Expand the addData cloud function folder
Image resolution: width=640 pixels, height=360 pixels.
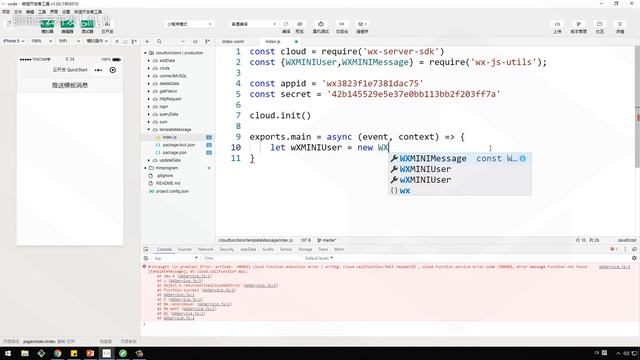pos(163,60)
